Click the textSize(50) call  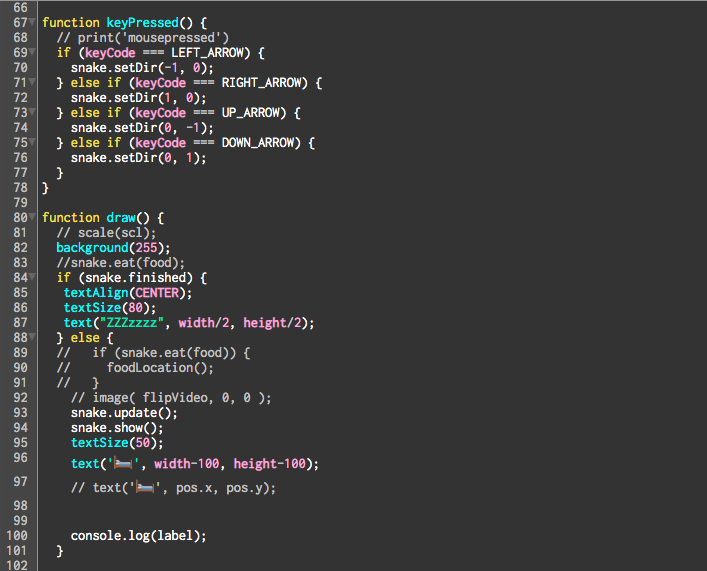pos(117,442)
